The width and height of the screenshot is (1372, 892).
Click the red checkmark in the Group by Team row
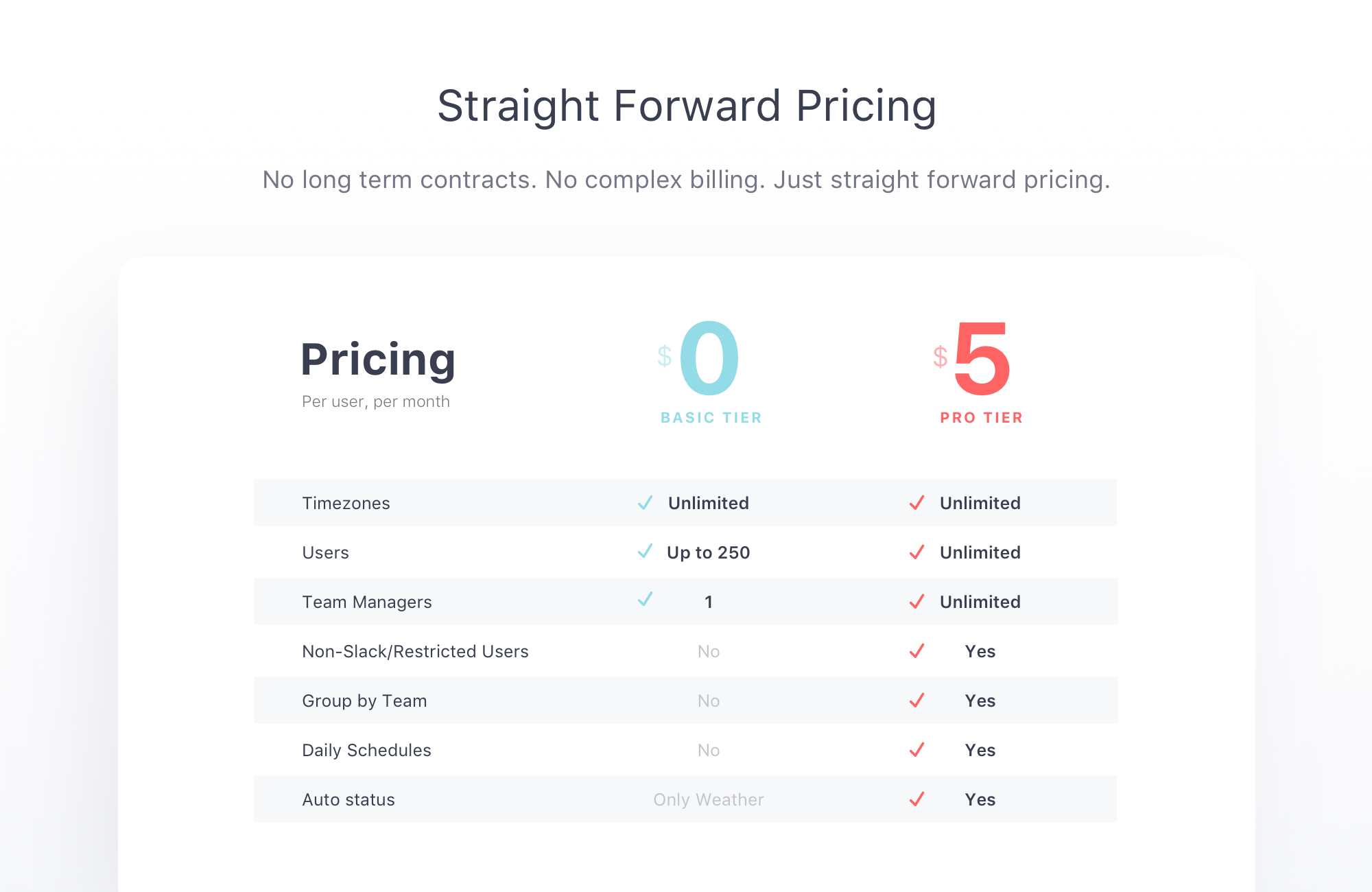[x=916, y=701]
